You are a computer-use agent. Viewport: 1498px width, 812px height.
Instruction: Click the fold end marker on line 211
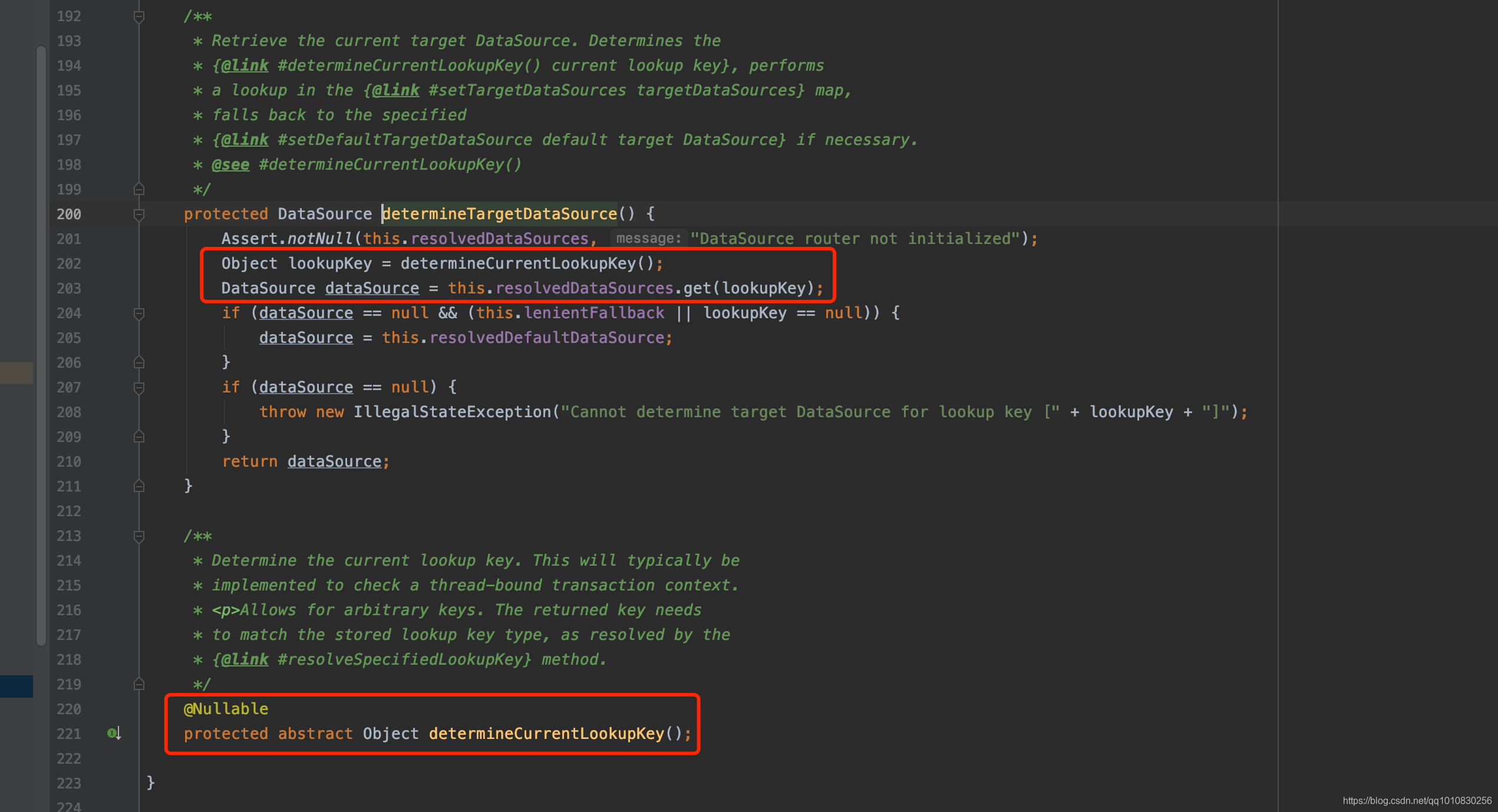[139, 486]
